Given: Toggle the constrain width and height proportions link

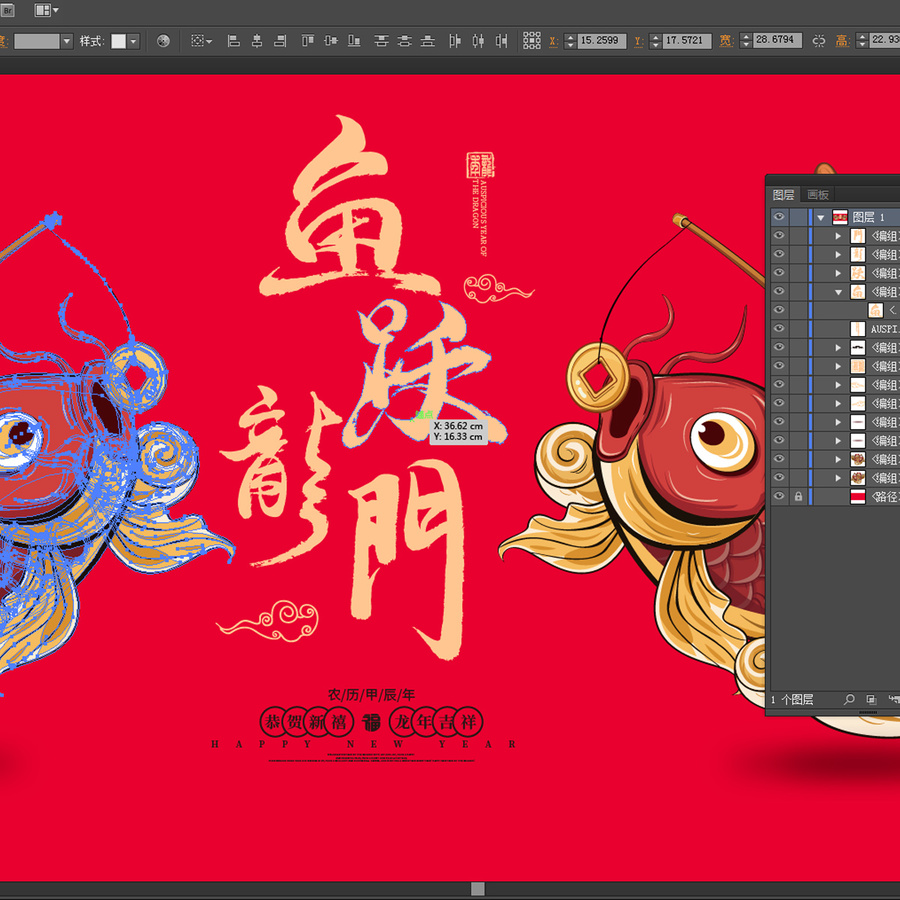Looking at the screenshot, I should point(819,41).
